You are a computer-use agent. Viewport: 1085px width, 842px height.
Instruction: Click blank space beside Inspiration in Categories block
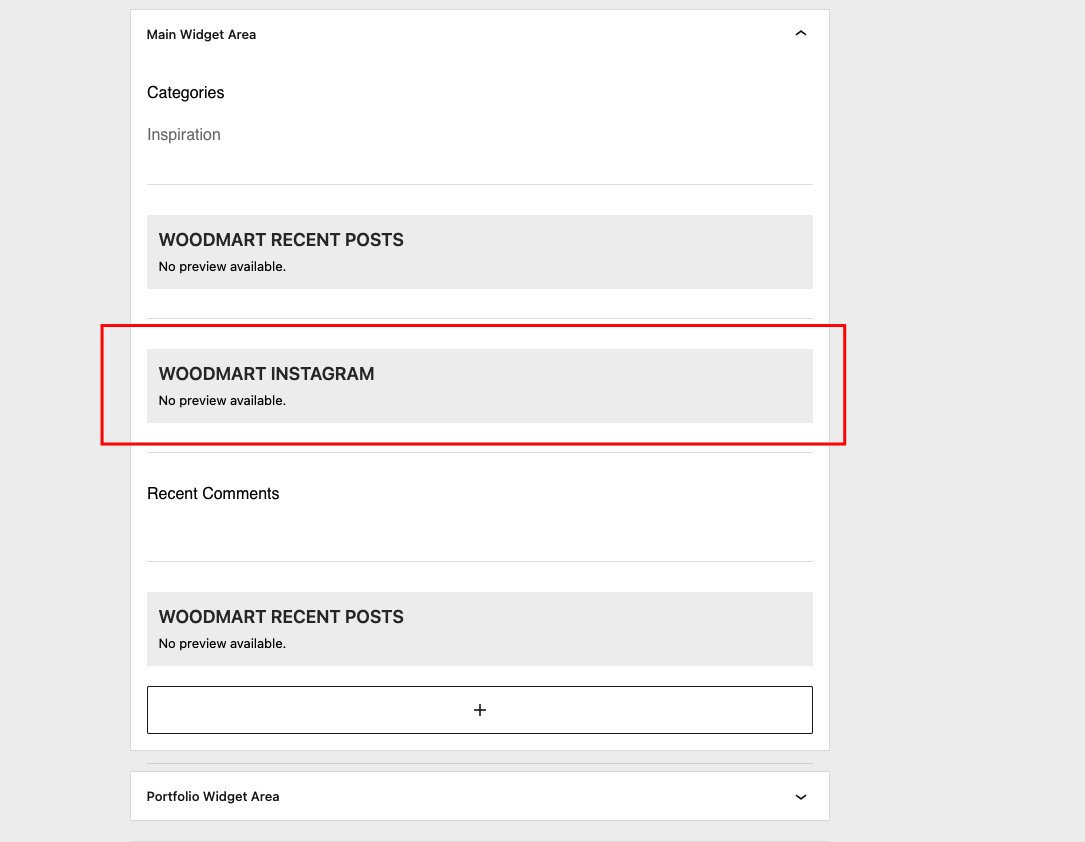click(x=519, y=134)
